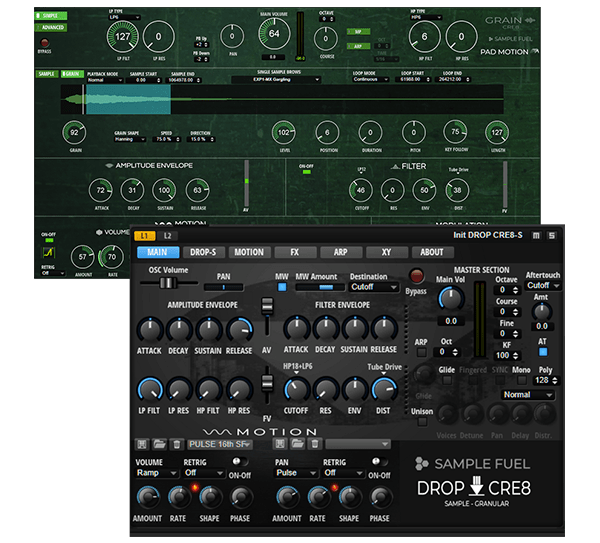Open the ABOUT tab
Viewport: 600px width, 543px height.
432,252
